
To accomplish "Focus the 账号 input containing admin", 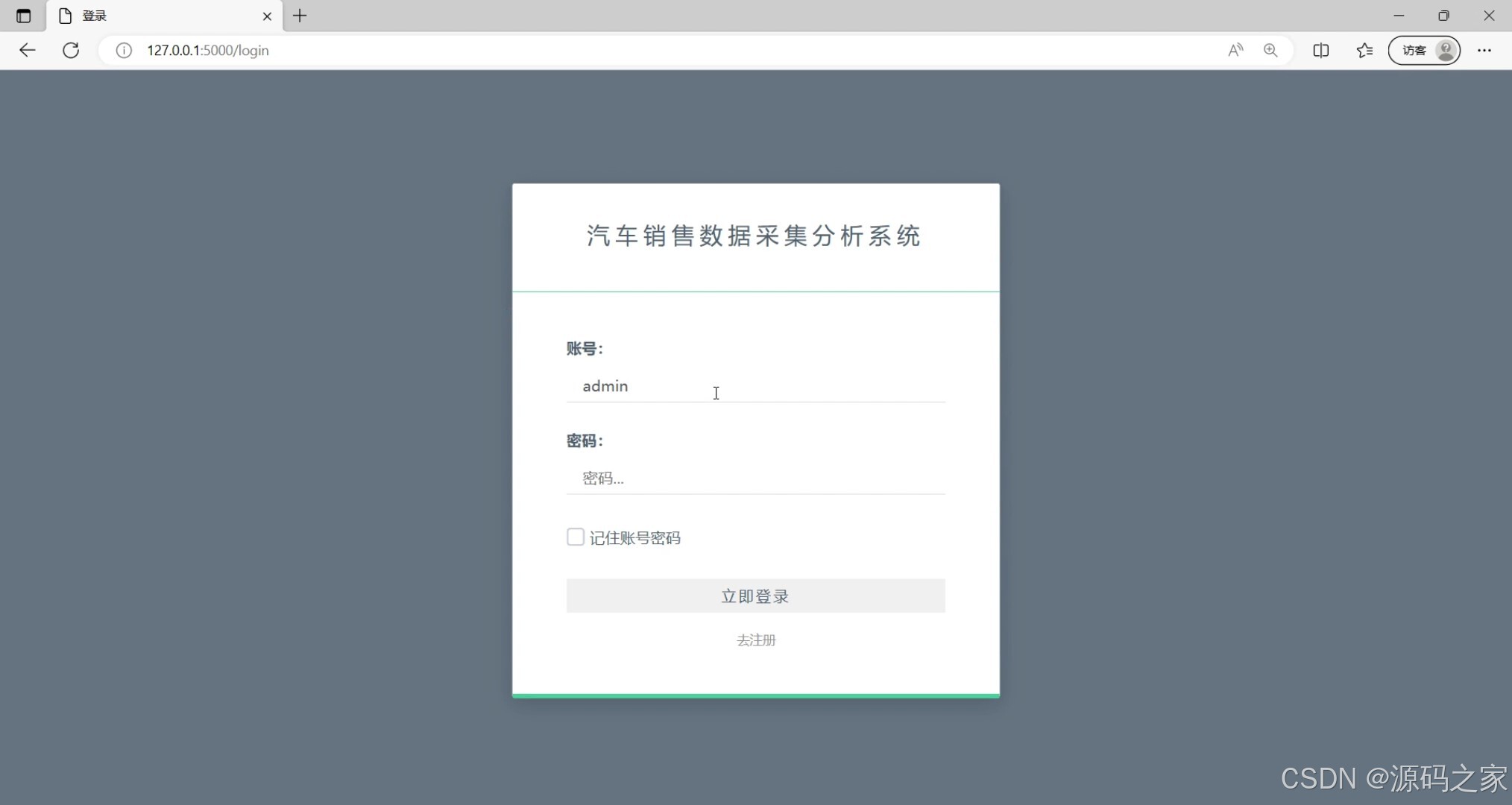I will click(x=755, y=386).
